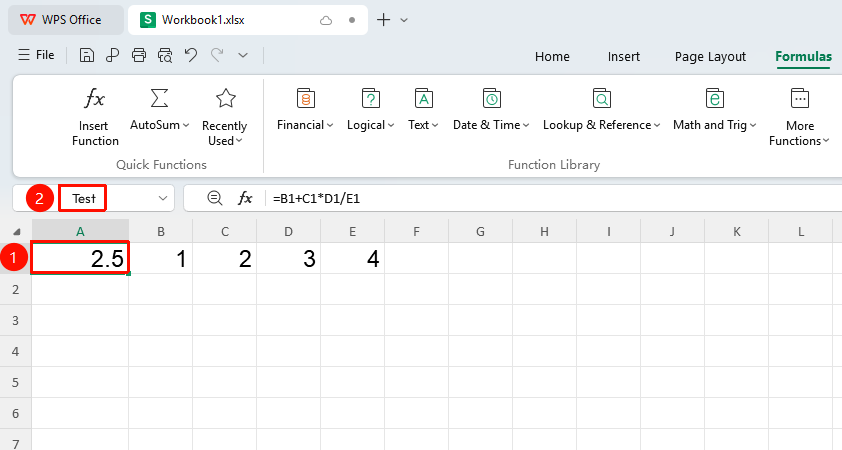Screen dimensions: 842x450
Task: Click the AutoSum sigma icon
Action: click(x=159, y=99)
